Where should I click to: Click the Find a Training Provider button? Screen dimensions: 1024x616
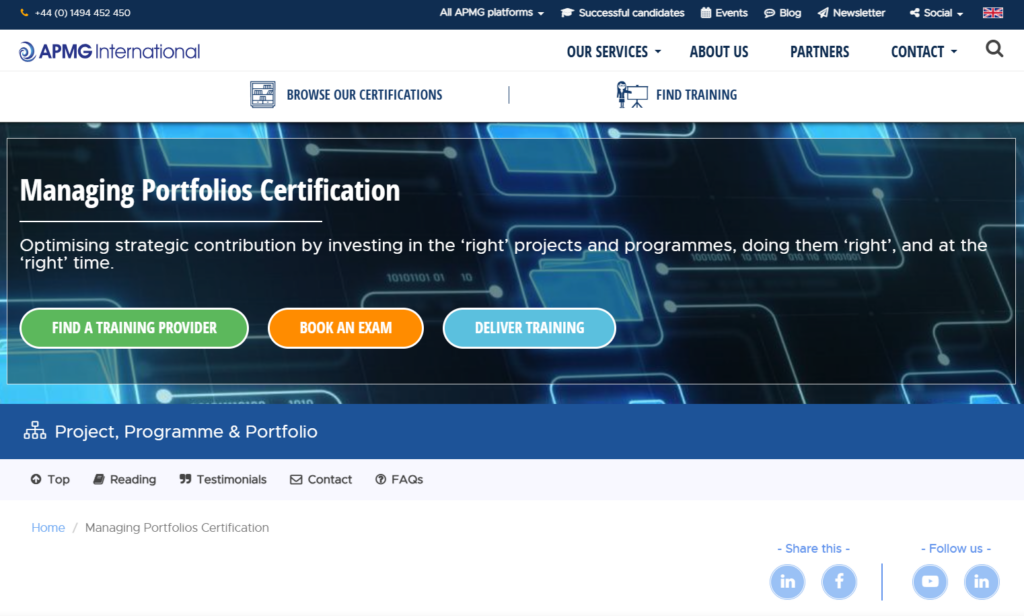pyautogui.click(x=134, y=328)
